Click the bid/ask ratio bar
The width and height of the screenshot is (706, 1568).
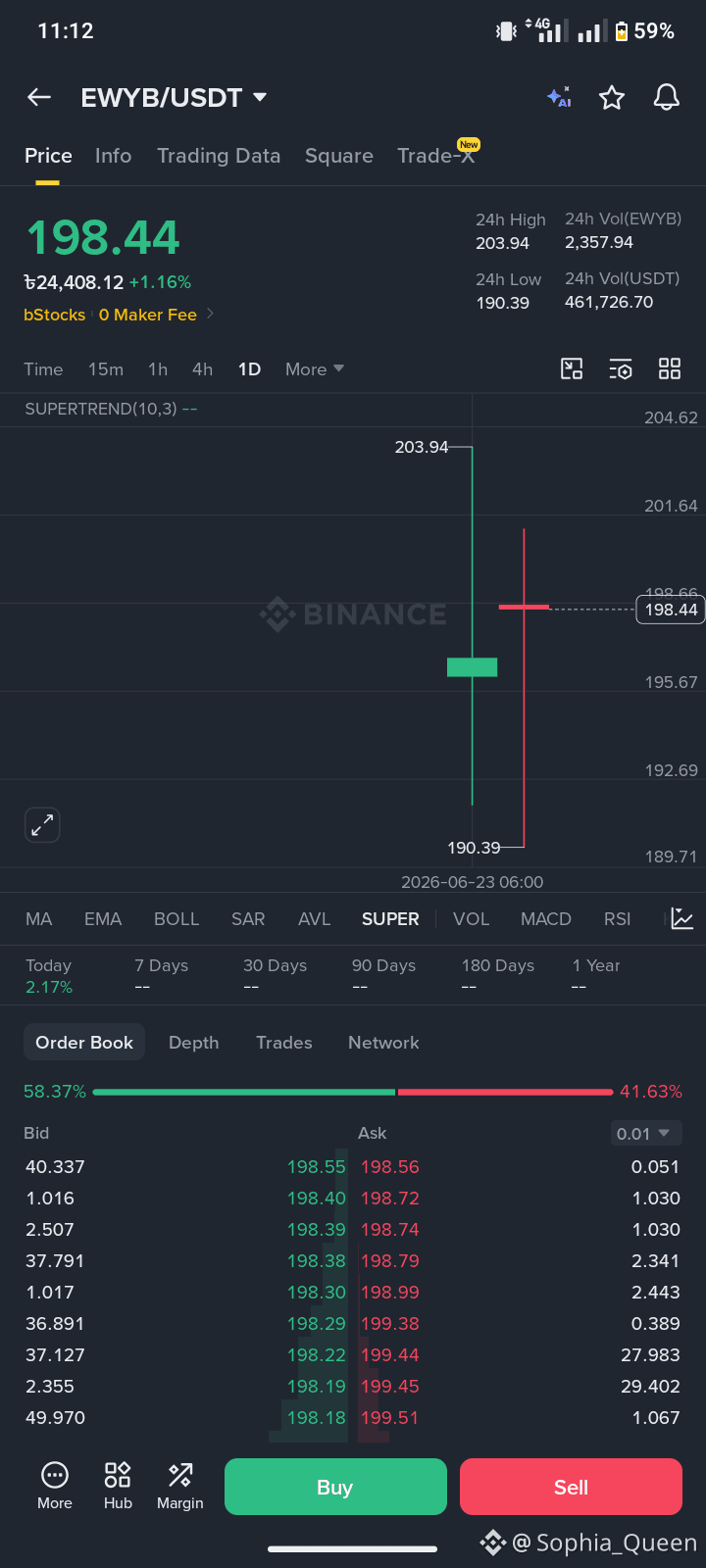[353, 1092]
